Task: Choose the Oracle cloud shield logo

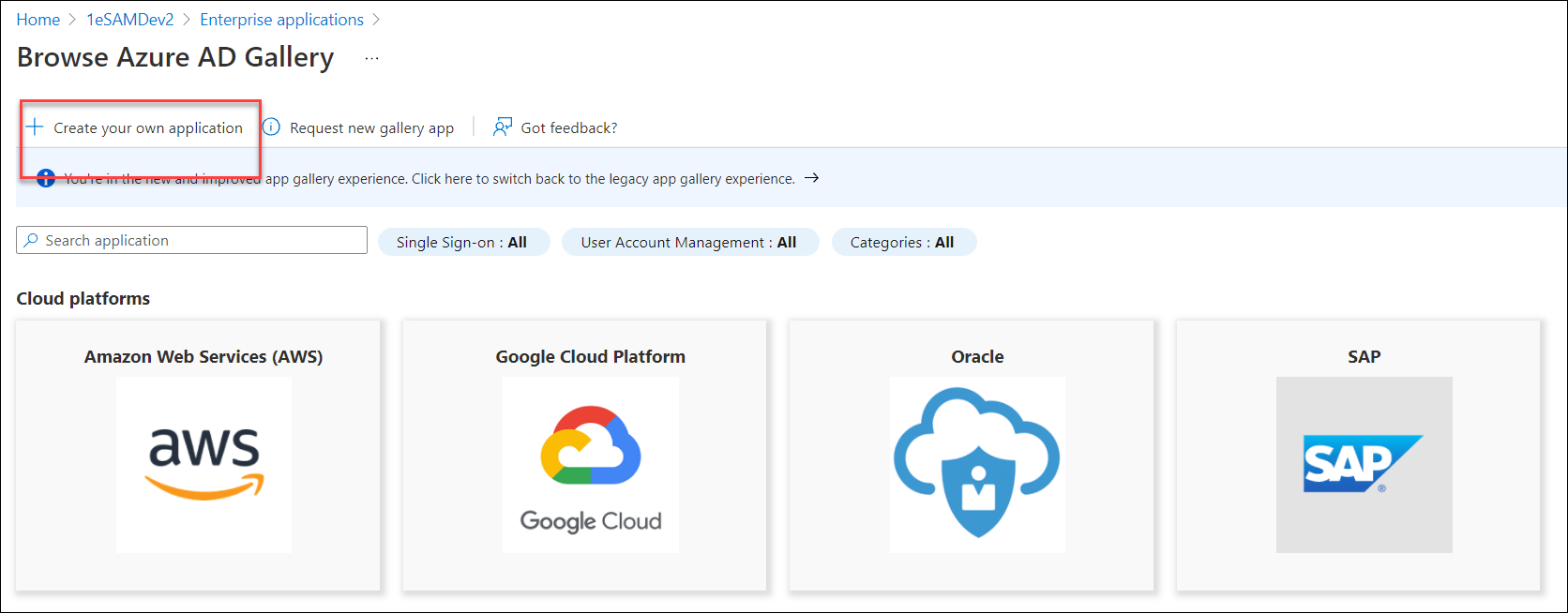Action: (x=977, y=464)
